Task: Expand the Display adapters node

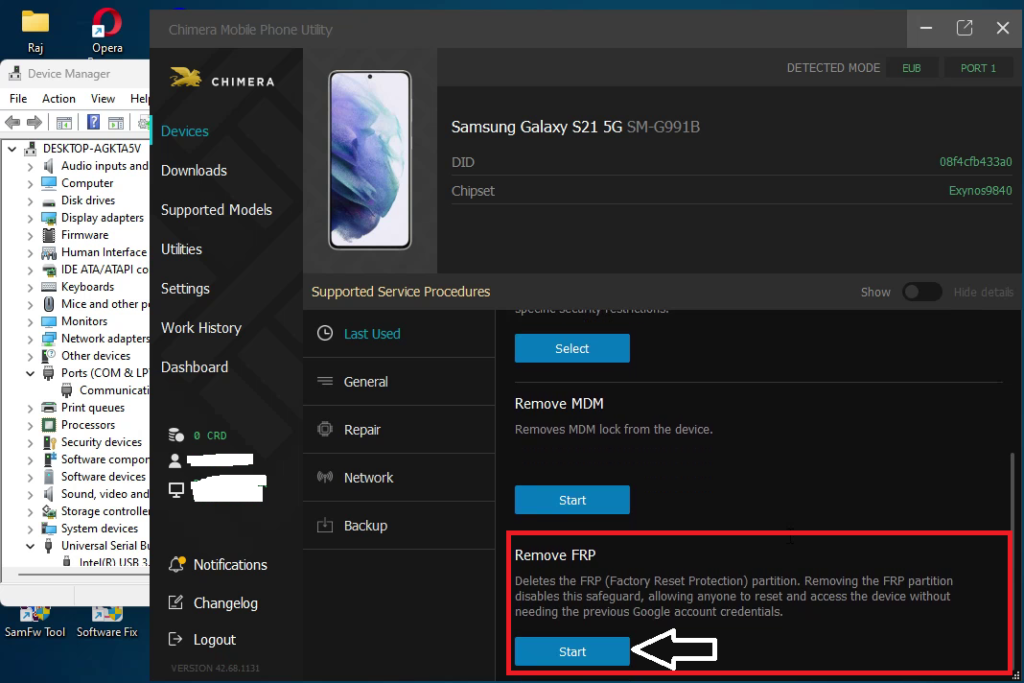Action: pos(30,218)
